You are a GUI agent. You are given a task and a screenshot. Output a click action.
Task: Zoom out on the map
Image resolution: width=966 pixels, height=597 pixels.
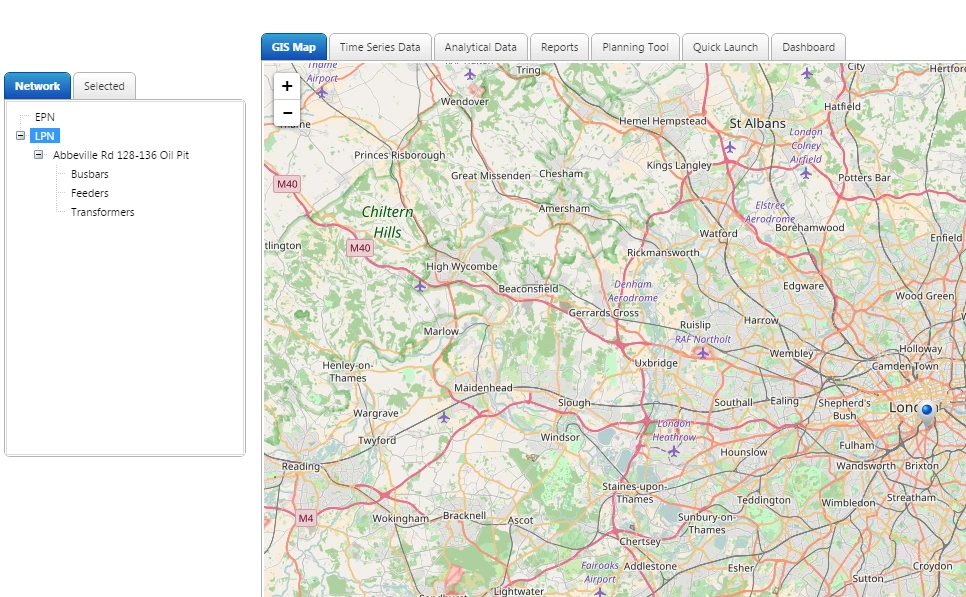coord(286,113)
